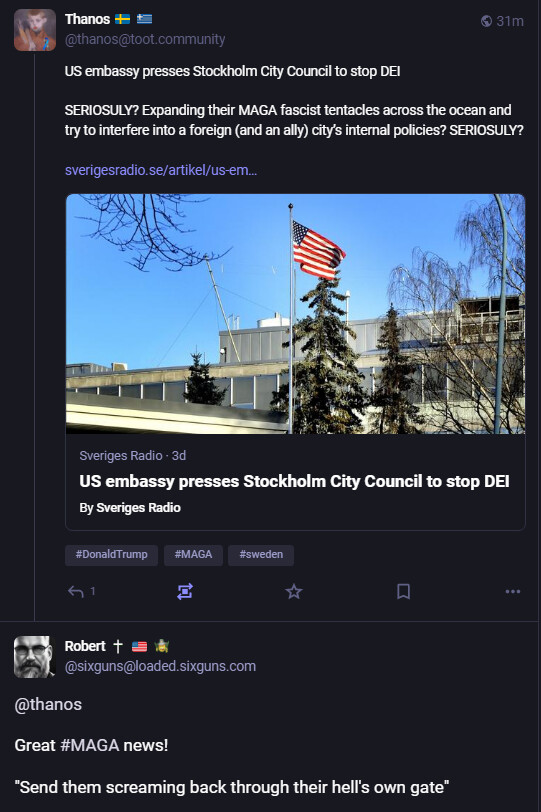Click the reply arrow icon under Thanos post
541x812 pixels.
pyautogui.click(x=76, y=591)
